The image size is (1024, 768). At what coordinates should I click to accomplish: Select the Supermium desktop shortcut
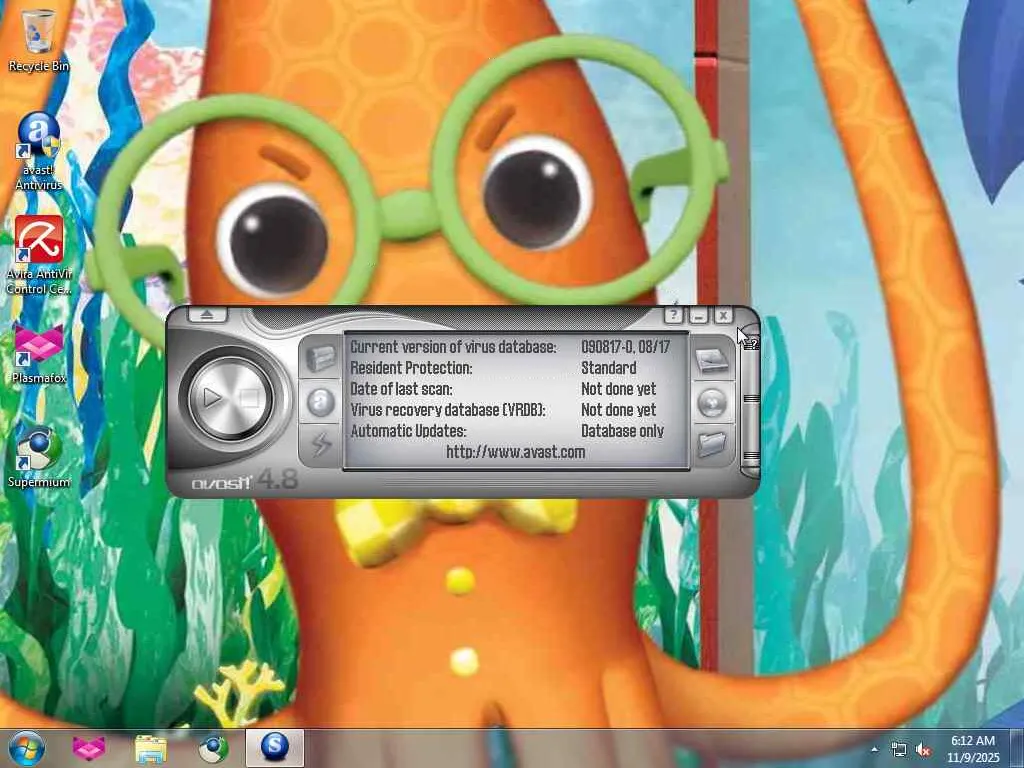(x=39, y=456)
